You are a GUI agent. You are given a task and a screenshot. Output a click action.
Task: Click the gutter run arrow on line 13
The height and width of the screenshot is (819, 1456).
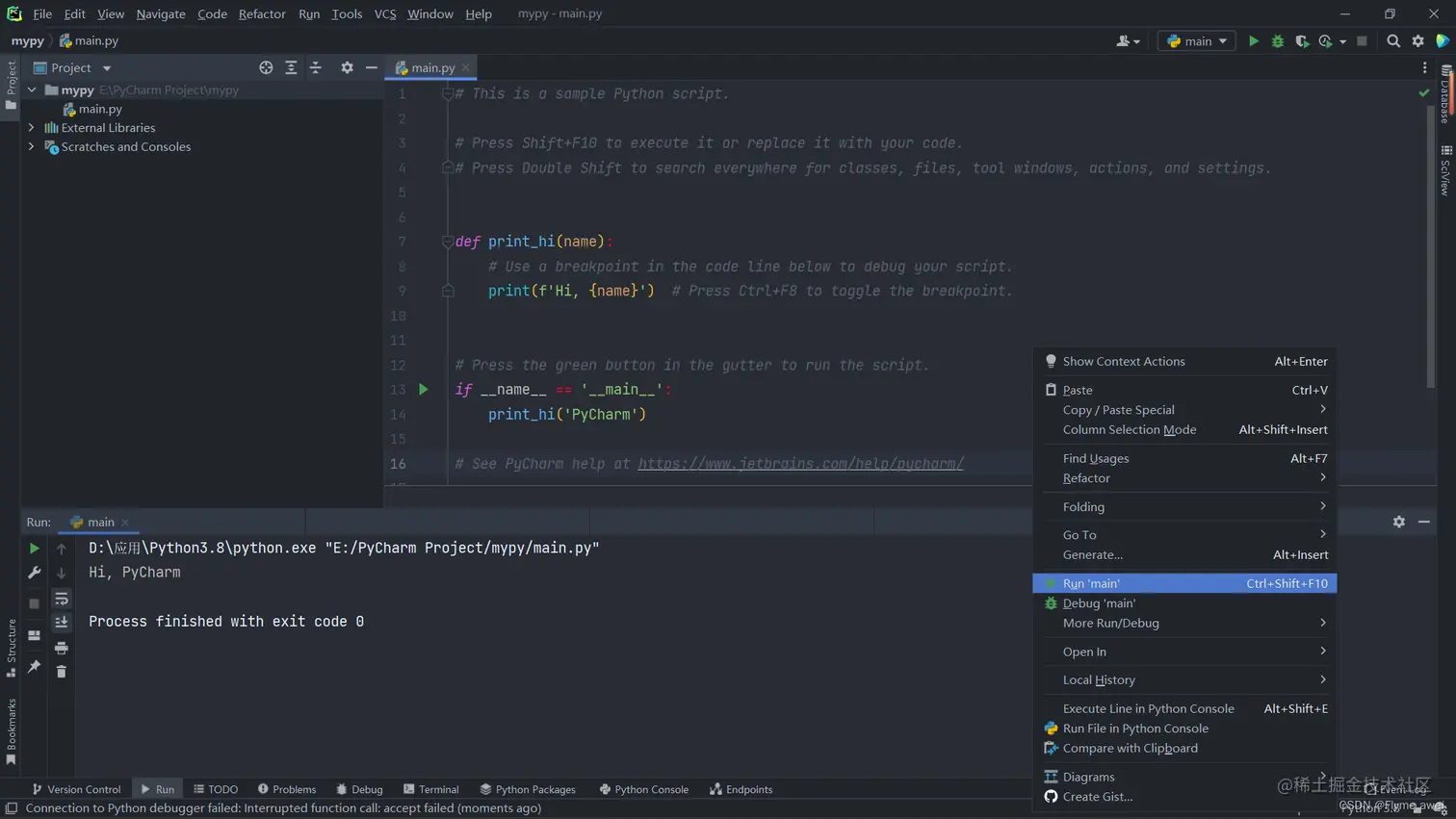tap(423, 390)
